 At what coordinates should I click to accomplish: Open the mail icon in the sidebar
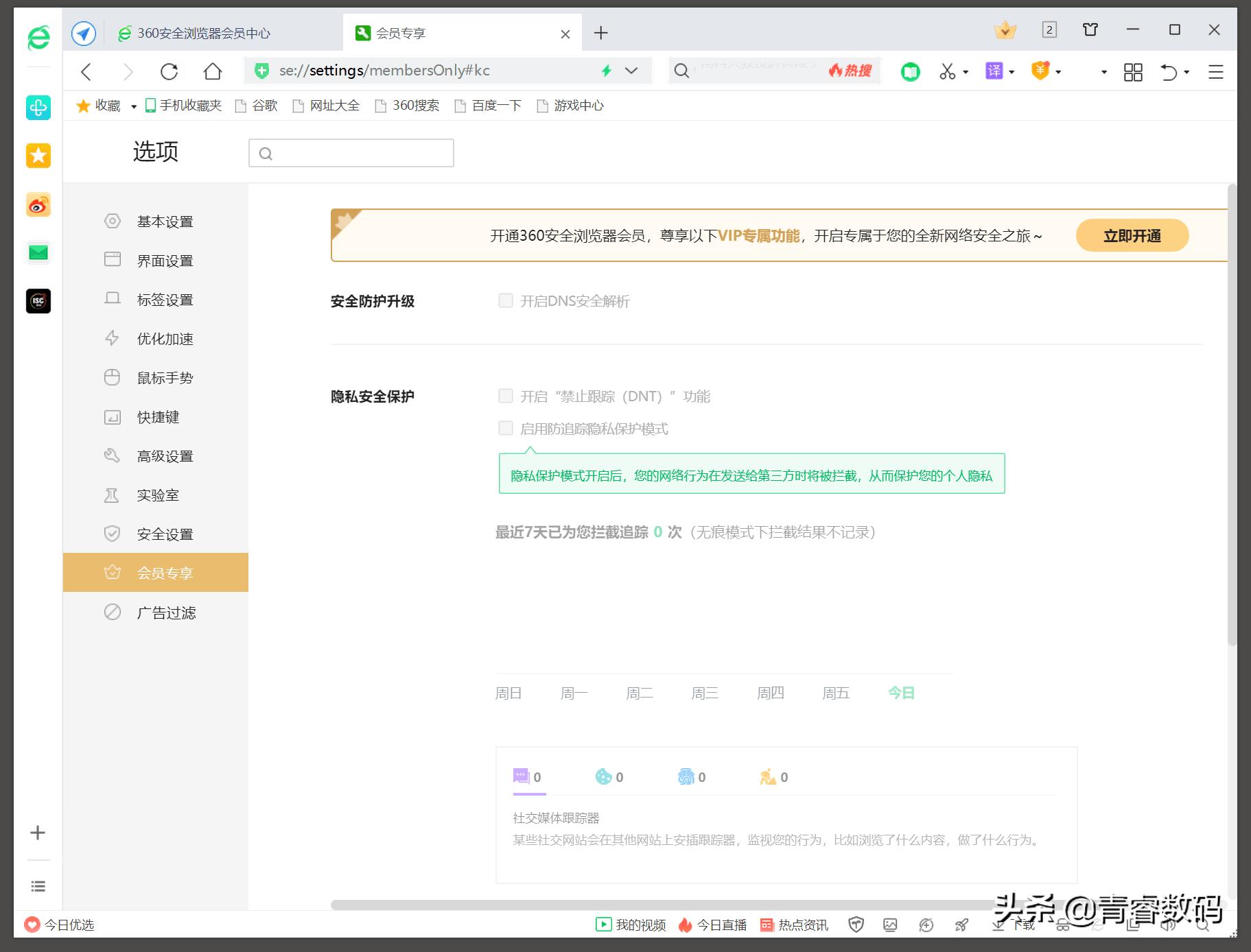[x=38, y=252]
